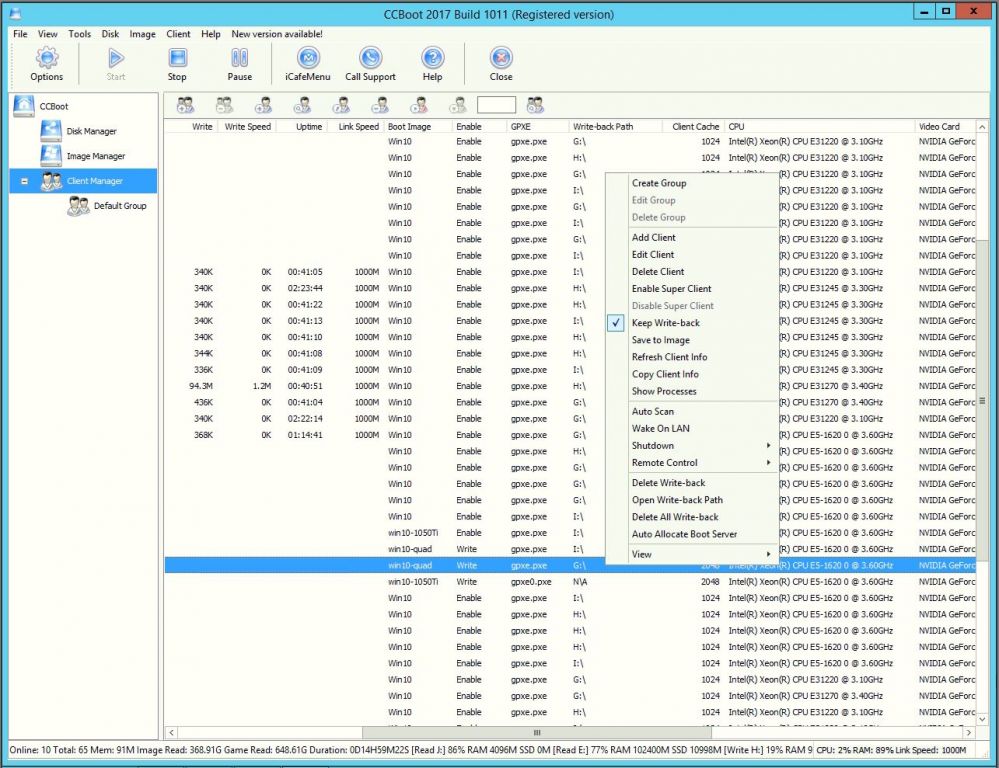Click the delete client minus icon
Screen dimensions: 999x768
click(380, 105)
